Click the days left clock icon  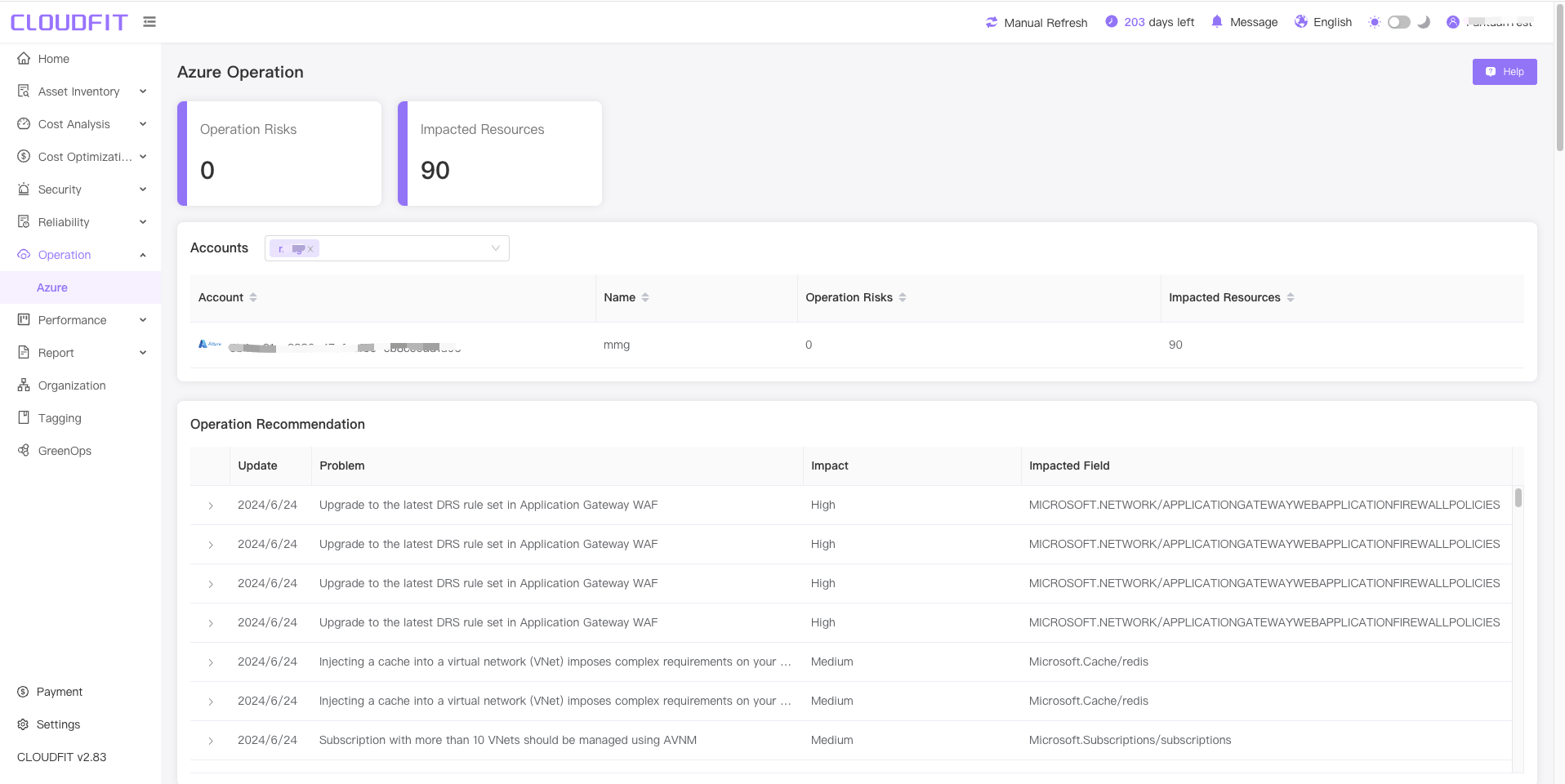tap(1112, 22)
